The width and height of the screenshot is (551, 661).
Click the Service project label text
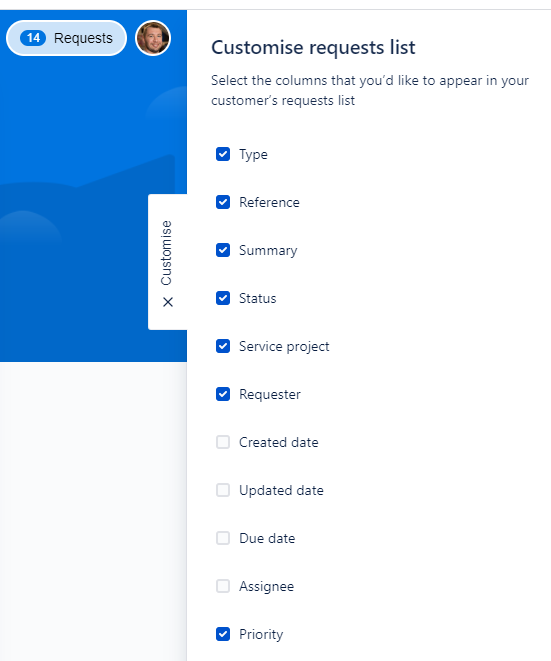[284, 347]
